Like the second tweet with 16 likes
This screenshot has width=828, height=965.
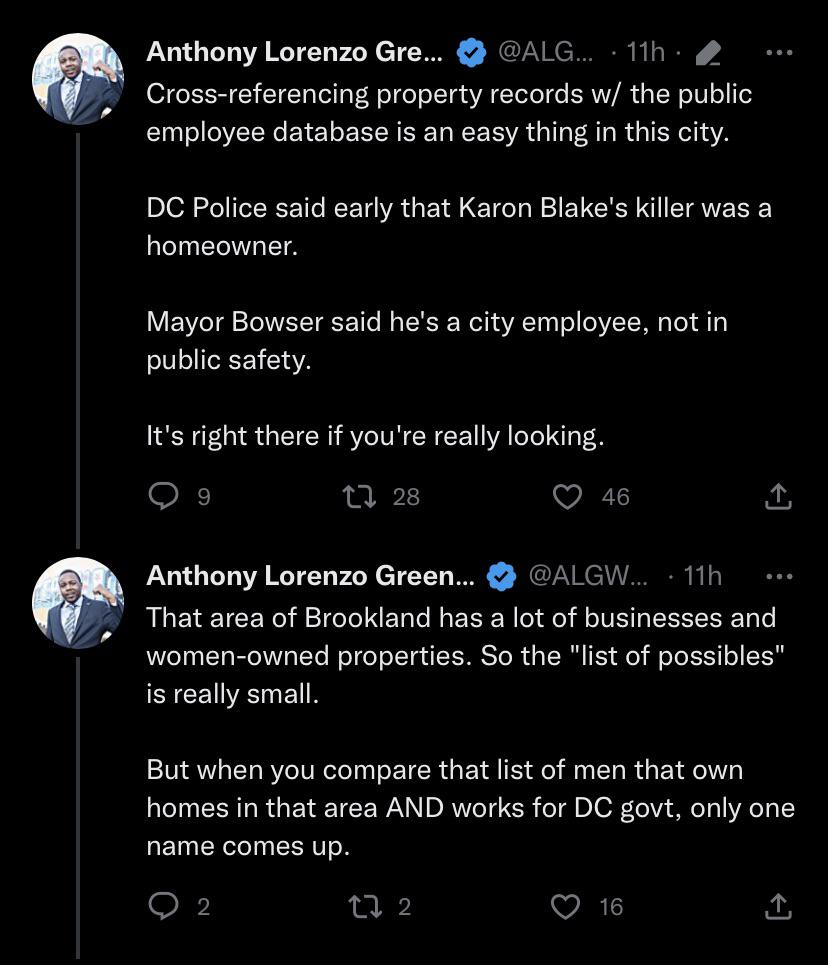click(567, 906)
